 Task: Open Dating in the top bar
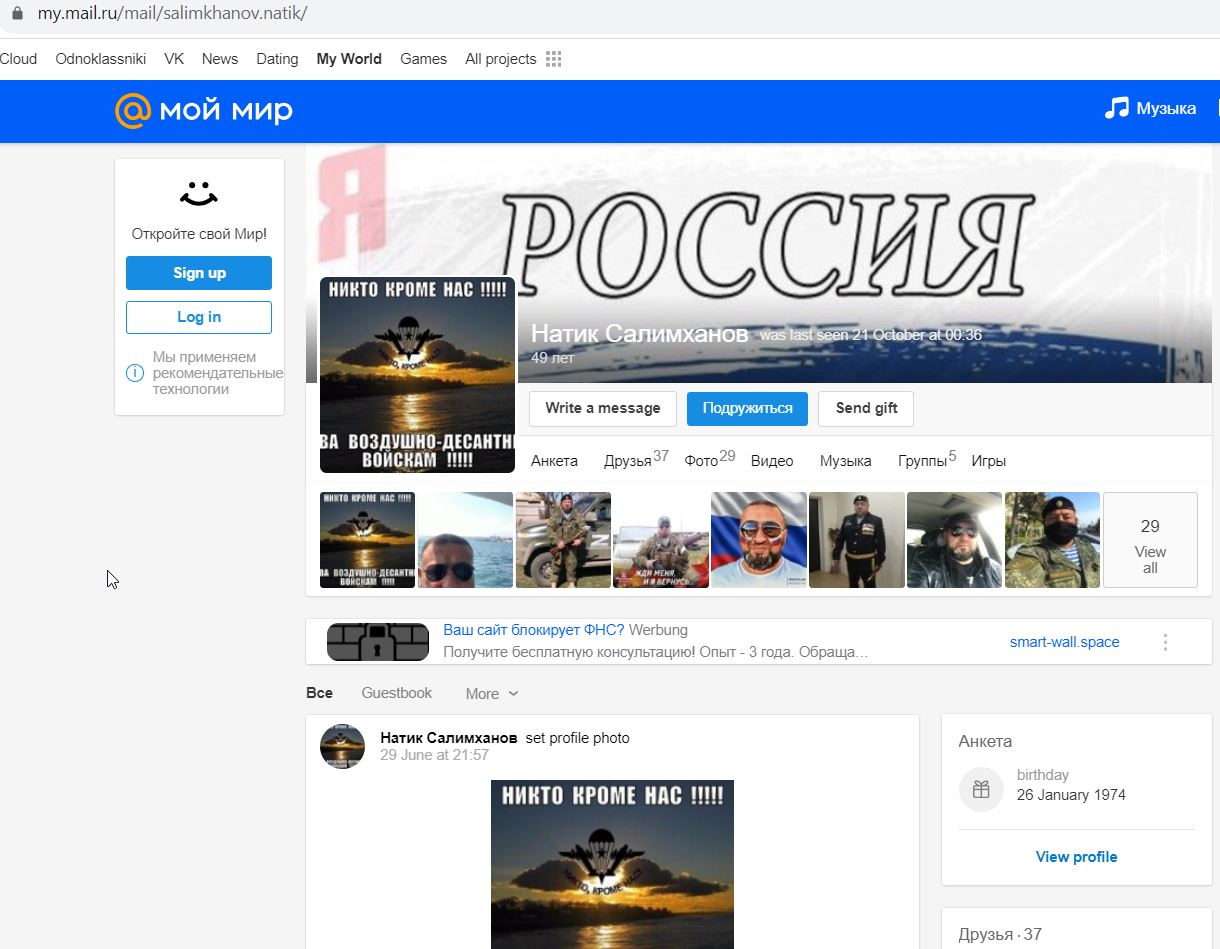(x=277, y=59)
